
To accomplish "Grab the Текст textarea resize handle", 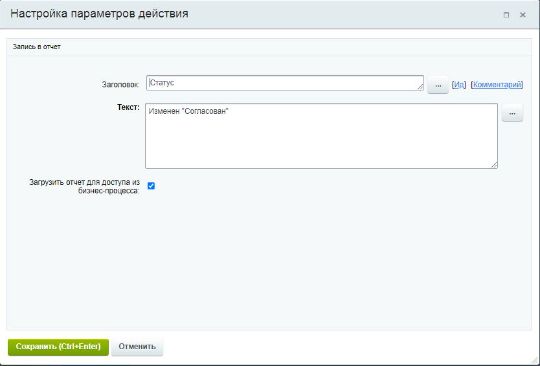I will (494, 165).
